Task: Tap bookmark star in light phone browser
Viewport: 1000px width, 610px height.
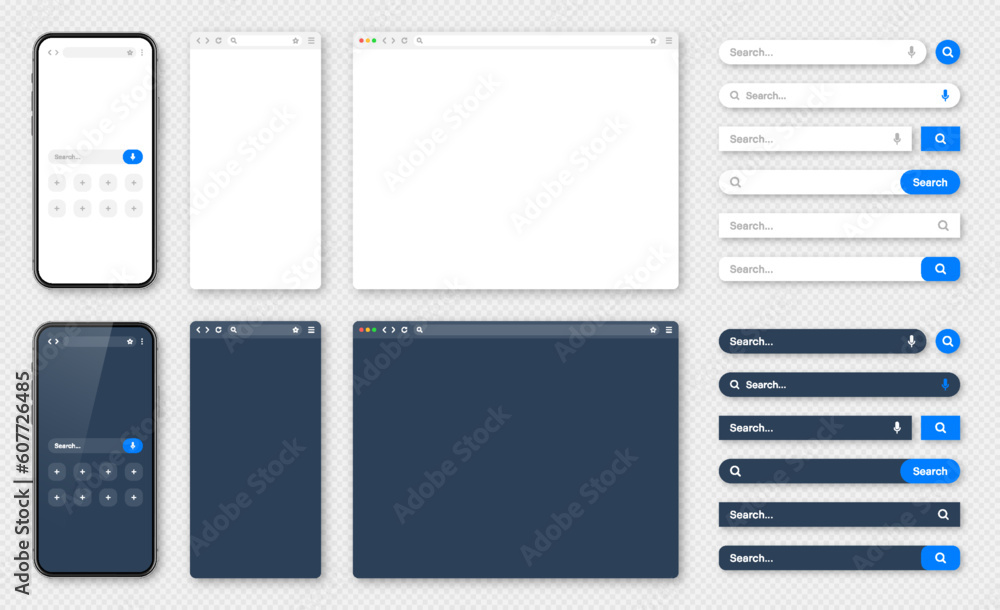Action: coord(130,52)
